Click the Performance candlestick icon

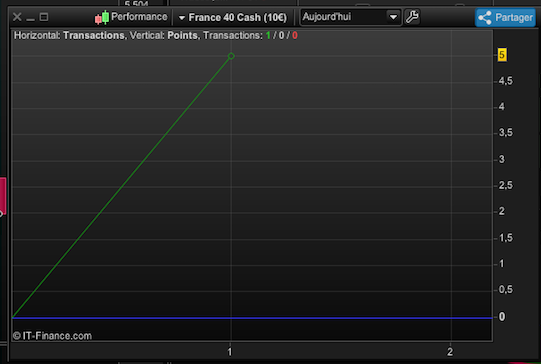click(102, 18)
